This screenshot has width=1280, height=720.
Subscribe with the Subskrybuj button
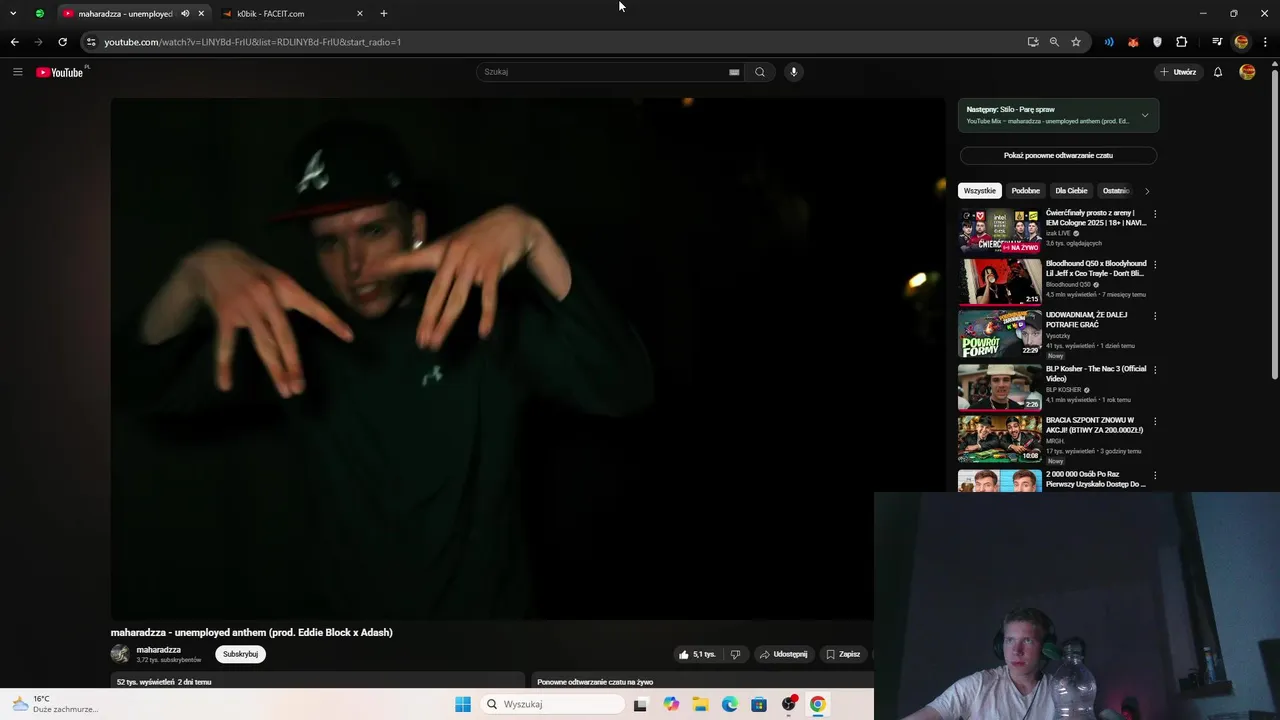coord(241,654)
